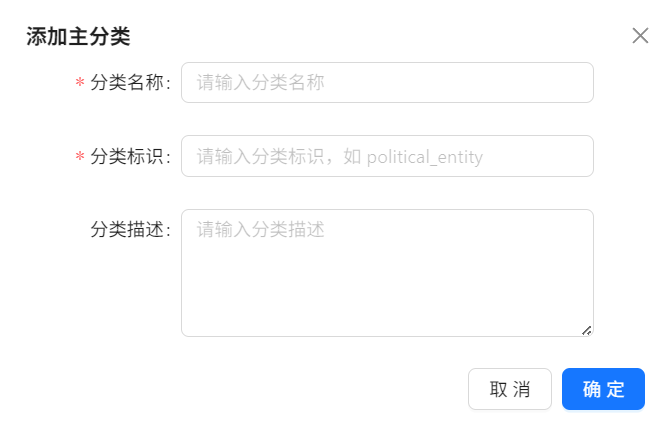Click the description textarea resize handle
This screenshot has width=671, height=428.
[587, 330]
